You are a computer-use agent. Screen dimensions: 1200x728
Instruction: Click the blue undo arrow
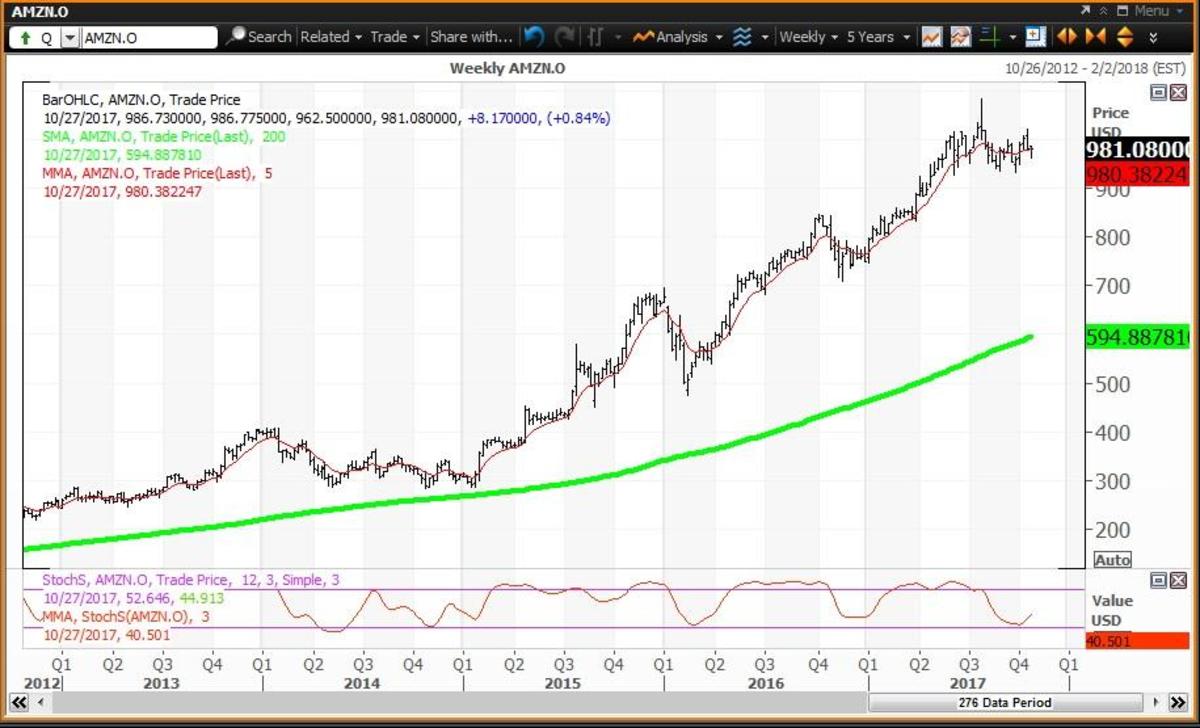tap(534, 37)
